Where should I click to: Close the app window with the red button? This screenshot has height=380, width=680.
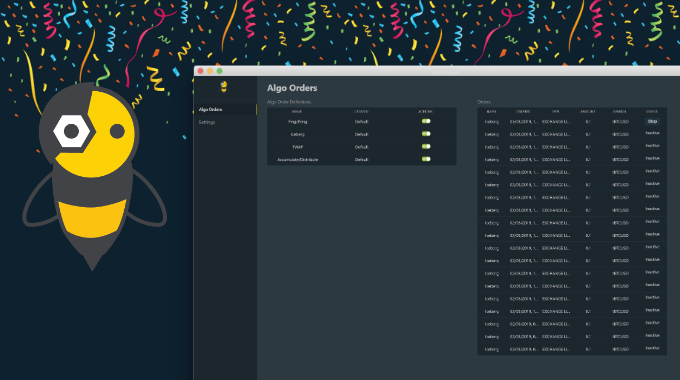pyautogui.click(x=200, y=71)
